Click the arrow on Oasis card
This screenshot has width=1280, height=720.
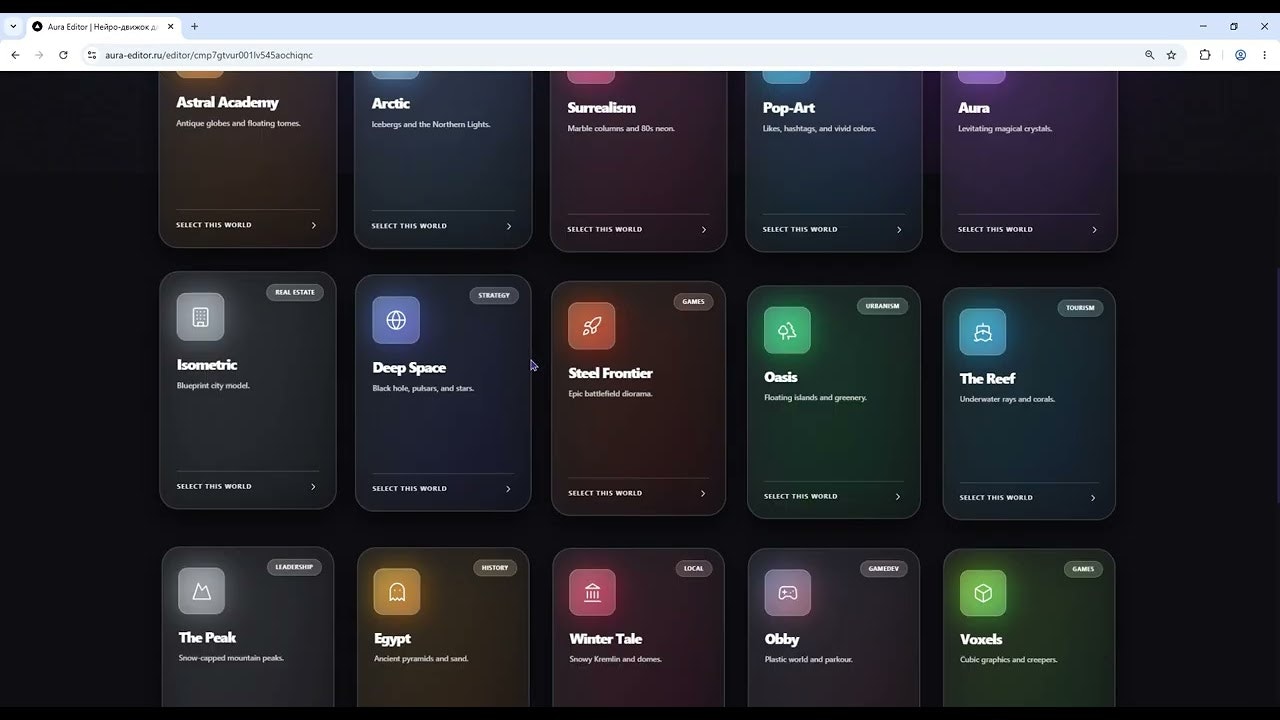point(897,496)
